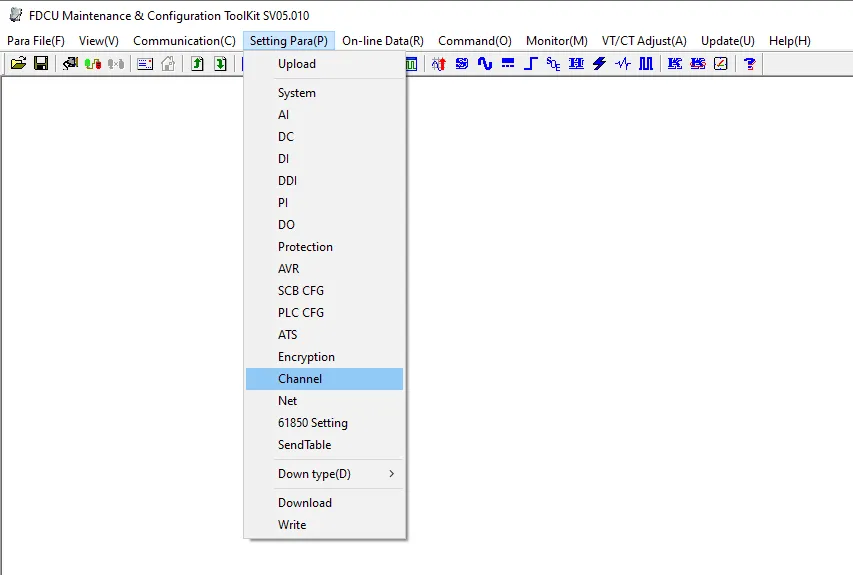Select the DC parameter entry

point(324,137)
